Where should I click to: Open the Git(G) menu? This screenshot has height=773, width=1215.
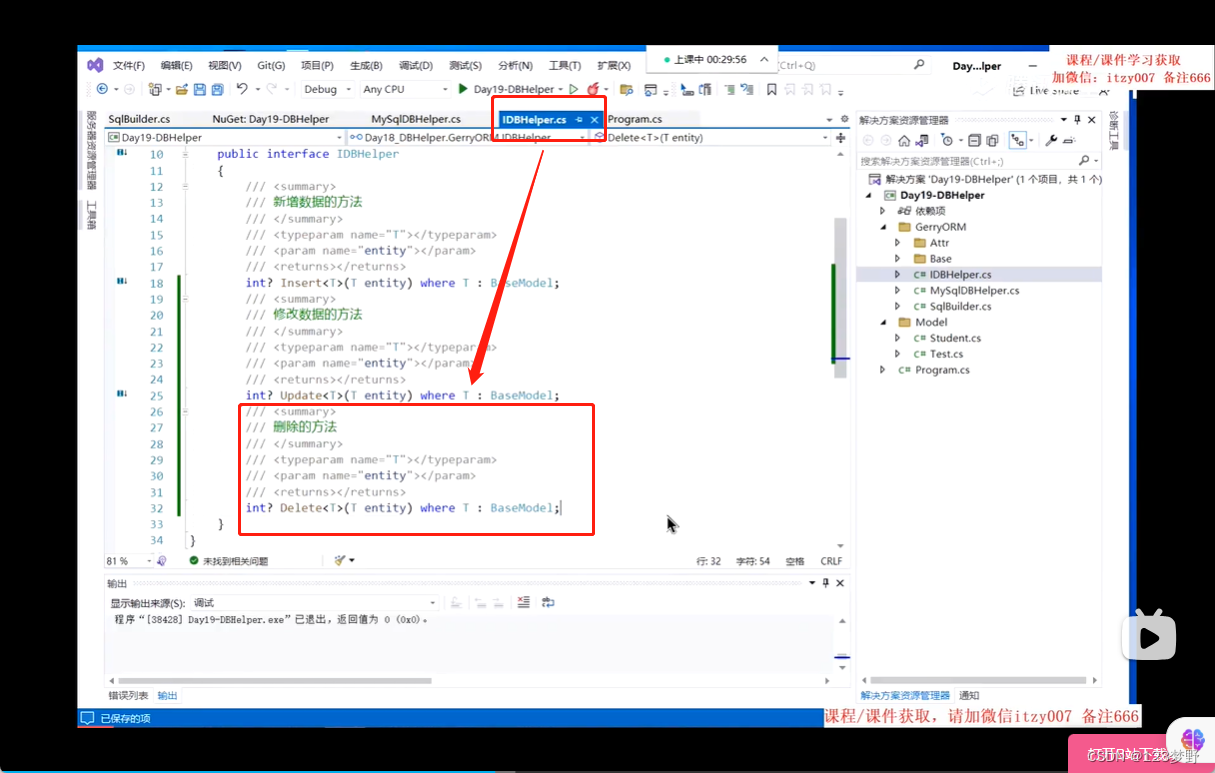[271, 65]
